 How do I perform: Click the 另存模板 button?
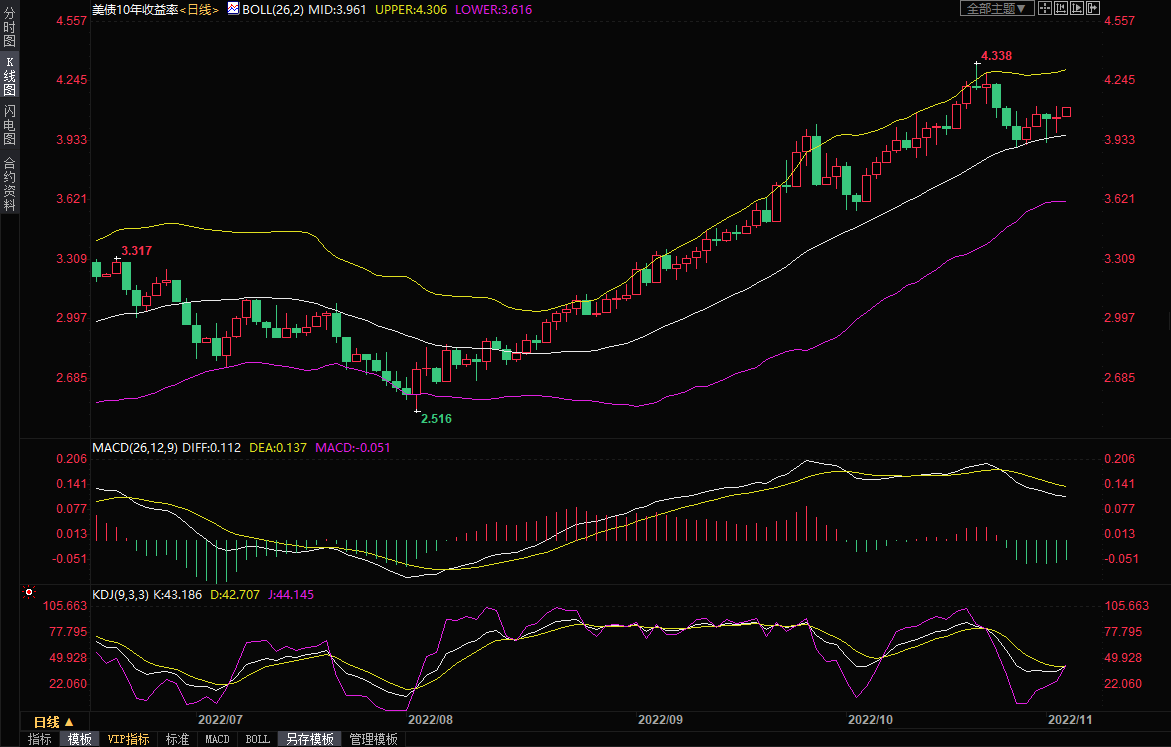coord(309,739)
